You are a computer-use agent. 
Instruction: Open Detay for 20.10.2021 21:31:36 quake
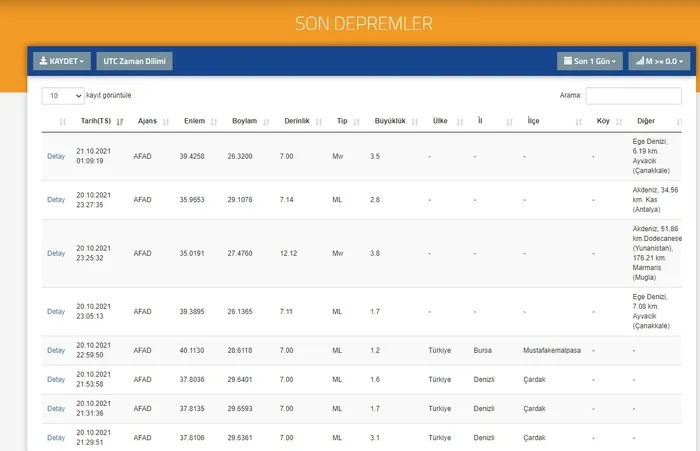click(56, 409)
